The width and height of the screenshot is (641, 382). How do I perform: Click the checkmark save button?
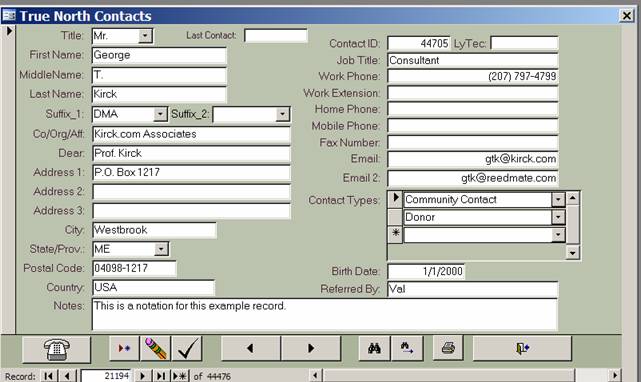click(187, 348)
